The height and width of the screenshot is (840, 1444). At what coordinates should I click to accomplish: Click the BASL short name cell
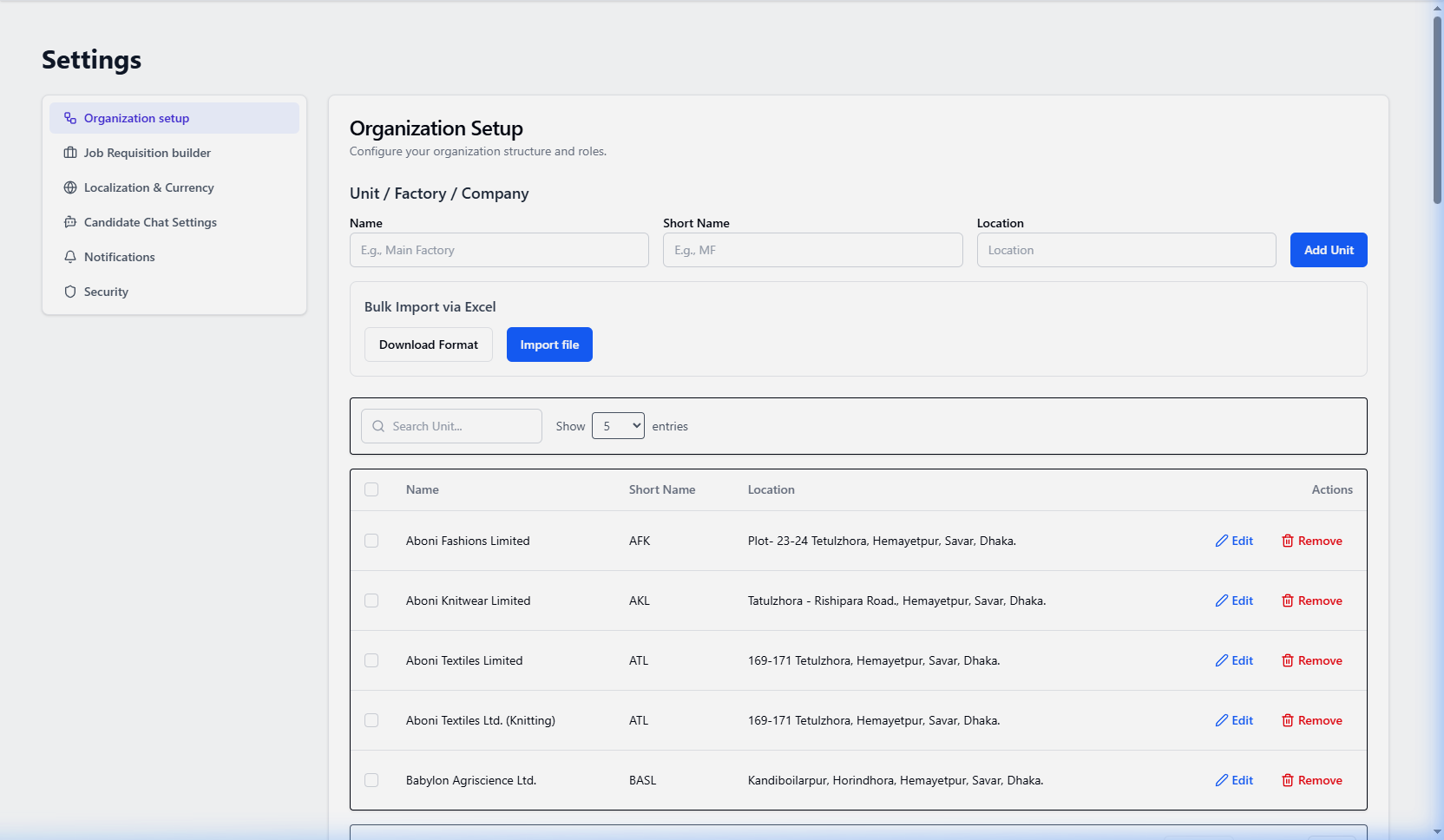click(643, 780)
